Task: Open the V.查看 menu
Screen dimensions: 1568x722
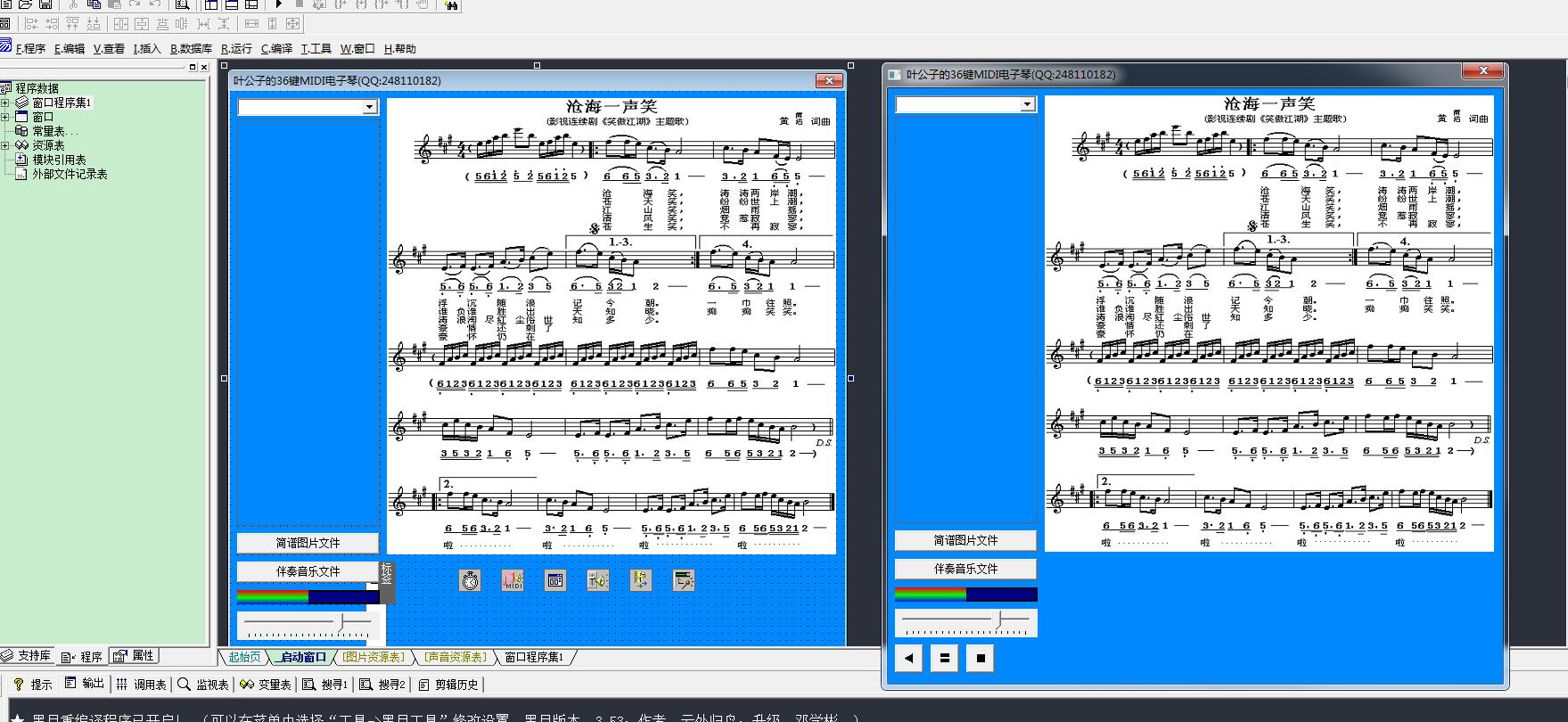Action: click(109, 49)
